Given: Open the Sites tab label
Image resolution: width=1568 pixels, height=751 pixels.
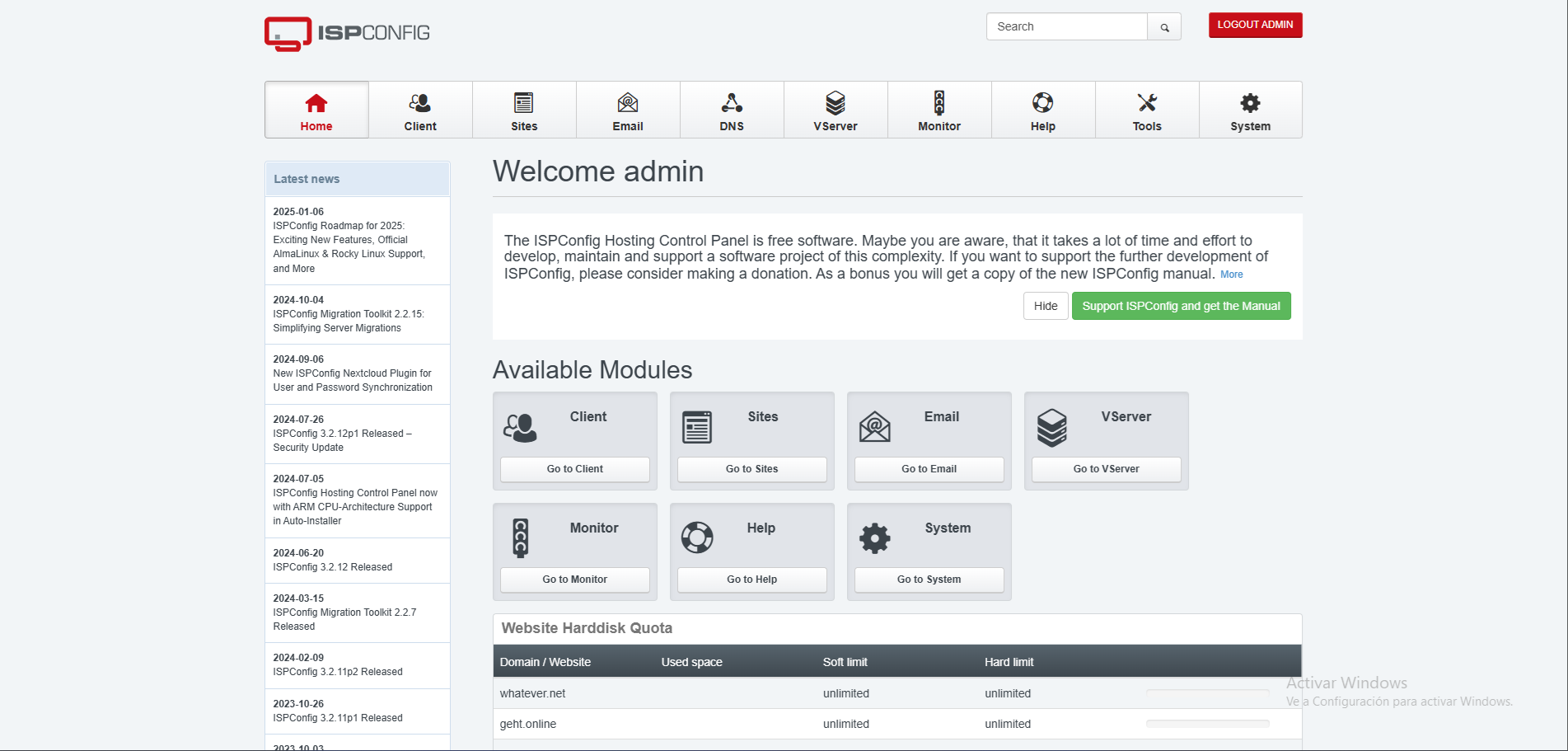Looking at the screenshot, I should (x=524, y=126).
